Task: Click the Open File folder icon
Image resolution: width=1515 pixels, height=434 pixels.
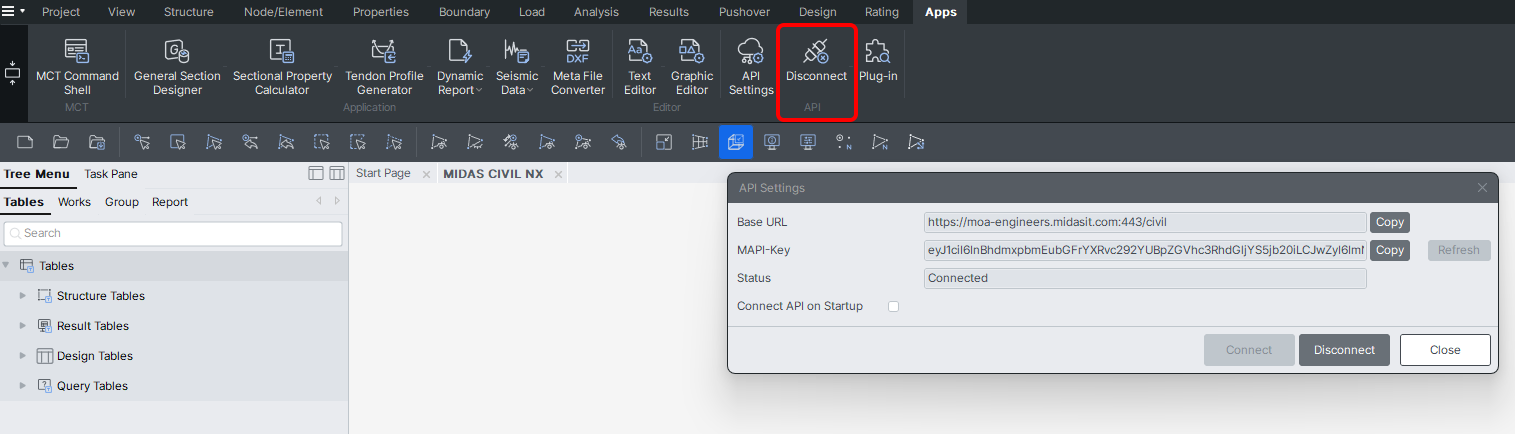Action: click(x=61, y=142)
